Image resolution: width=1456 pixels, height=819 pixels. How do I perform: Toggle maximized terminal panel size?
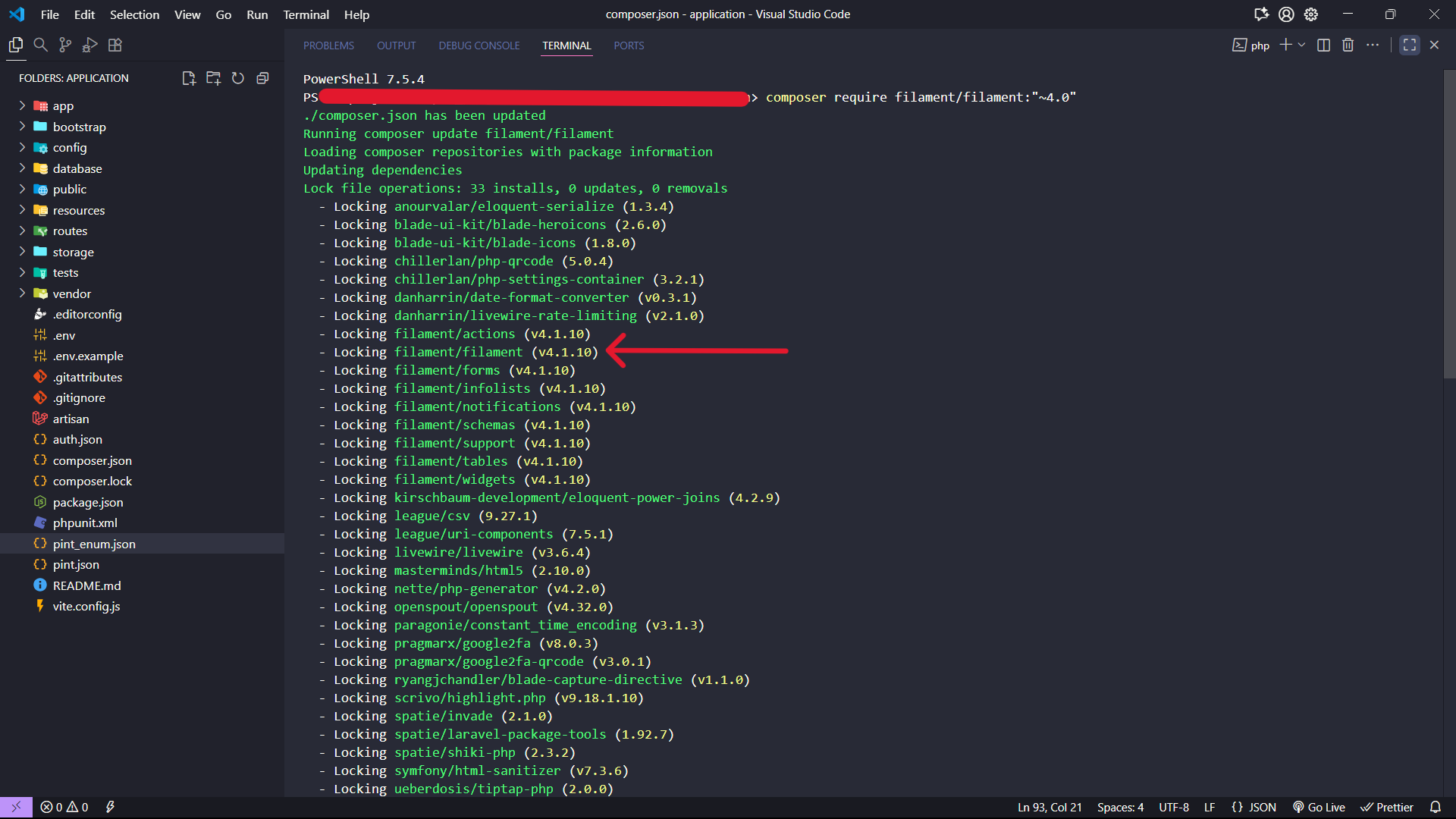pyautogui.click(x=1409, y=45)
